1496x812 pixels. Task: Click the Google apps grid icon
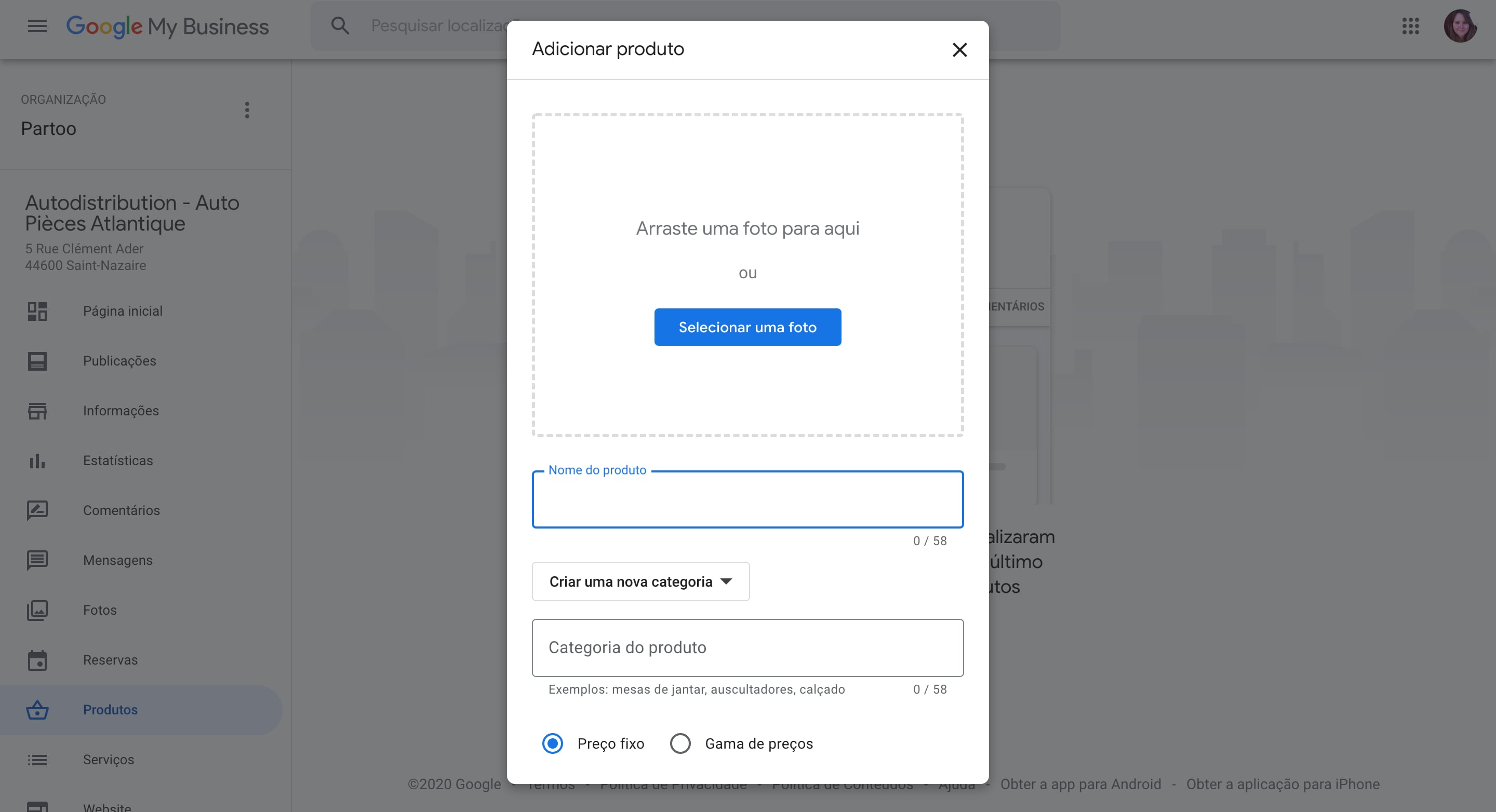(x=1410, y=26)
